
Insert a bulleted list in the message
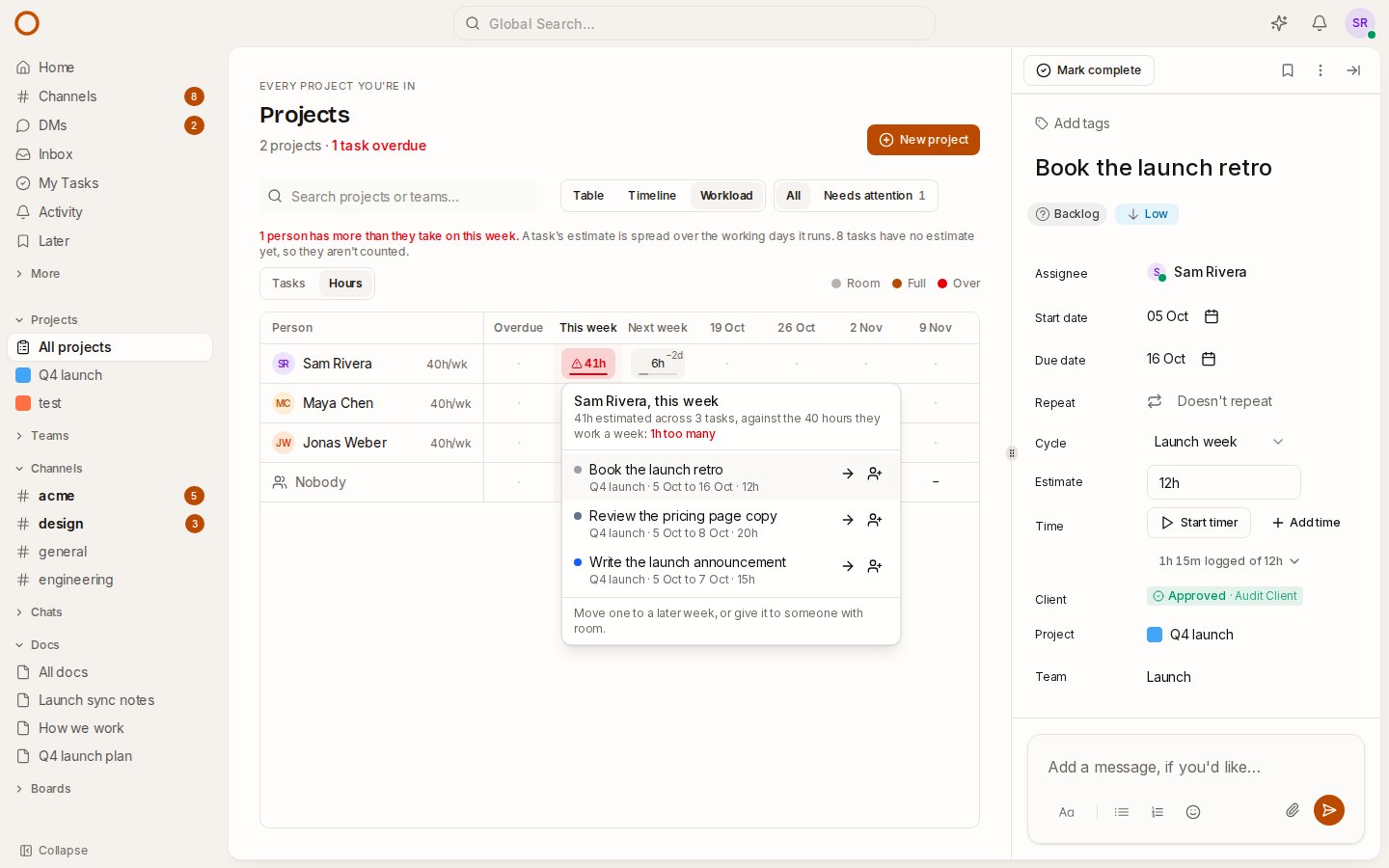tap(1122, 812)
